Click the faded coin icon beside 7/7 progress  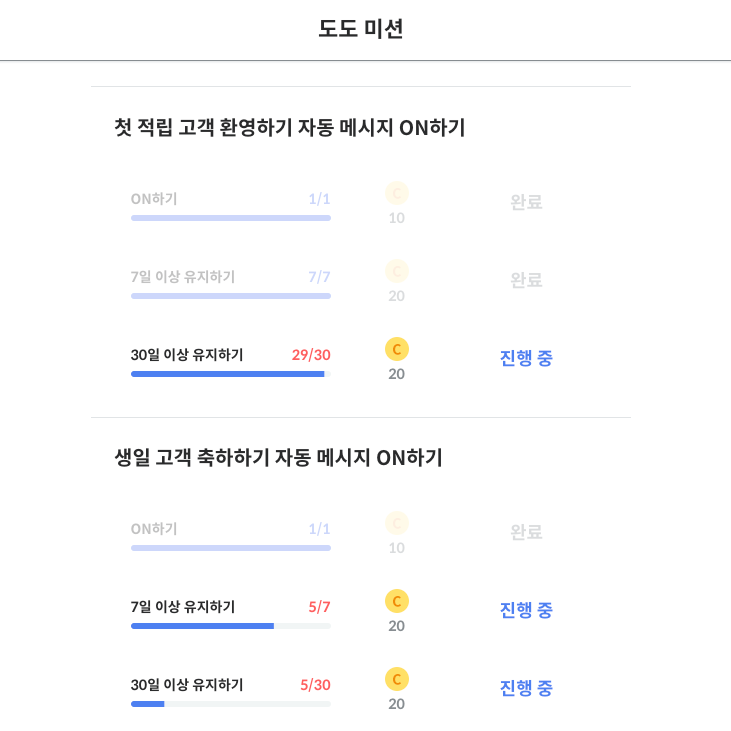click(397, 271)
